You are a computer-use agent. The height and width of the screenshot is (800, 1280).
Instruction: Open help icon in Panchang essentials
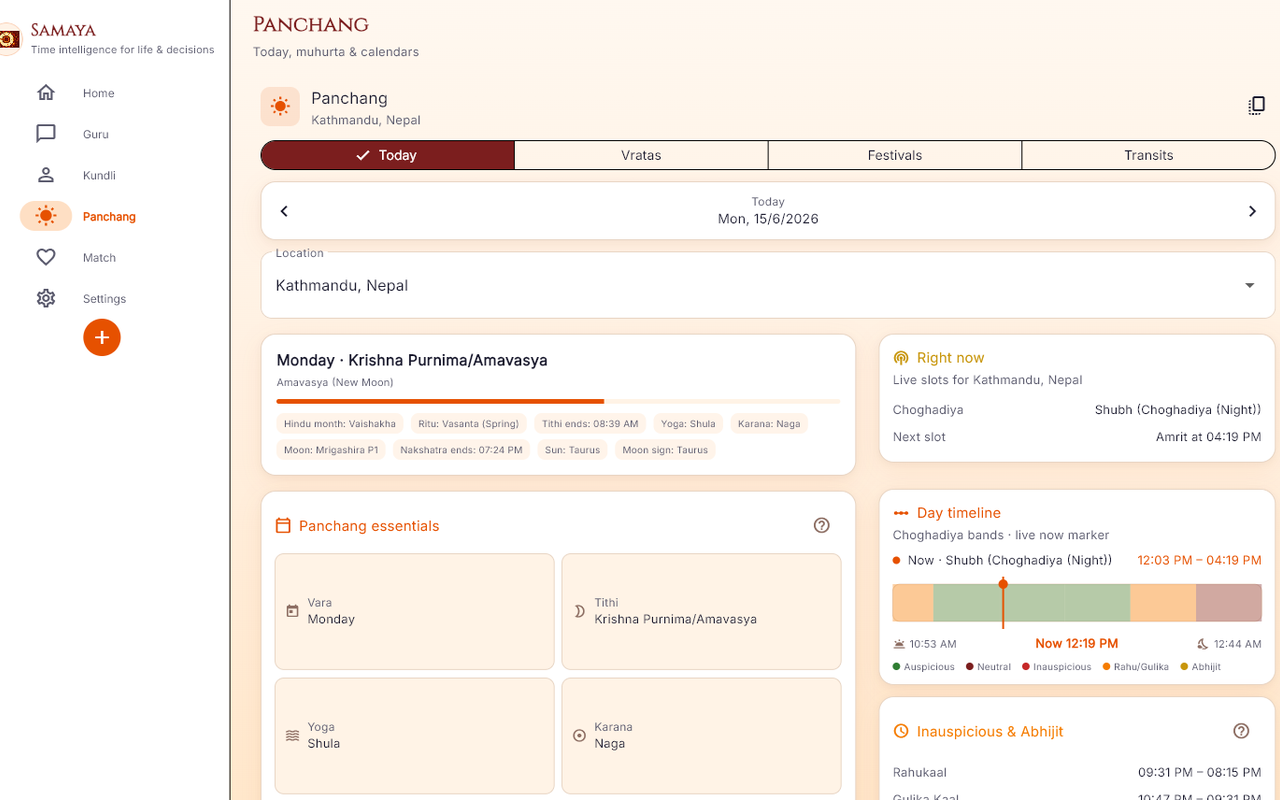click(x=822, y=525)
